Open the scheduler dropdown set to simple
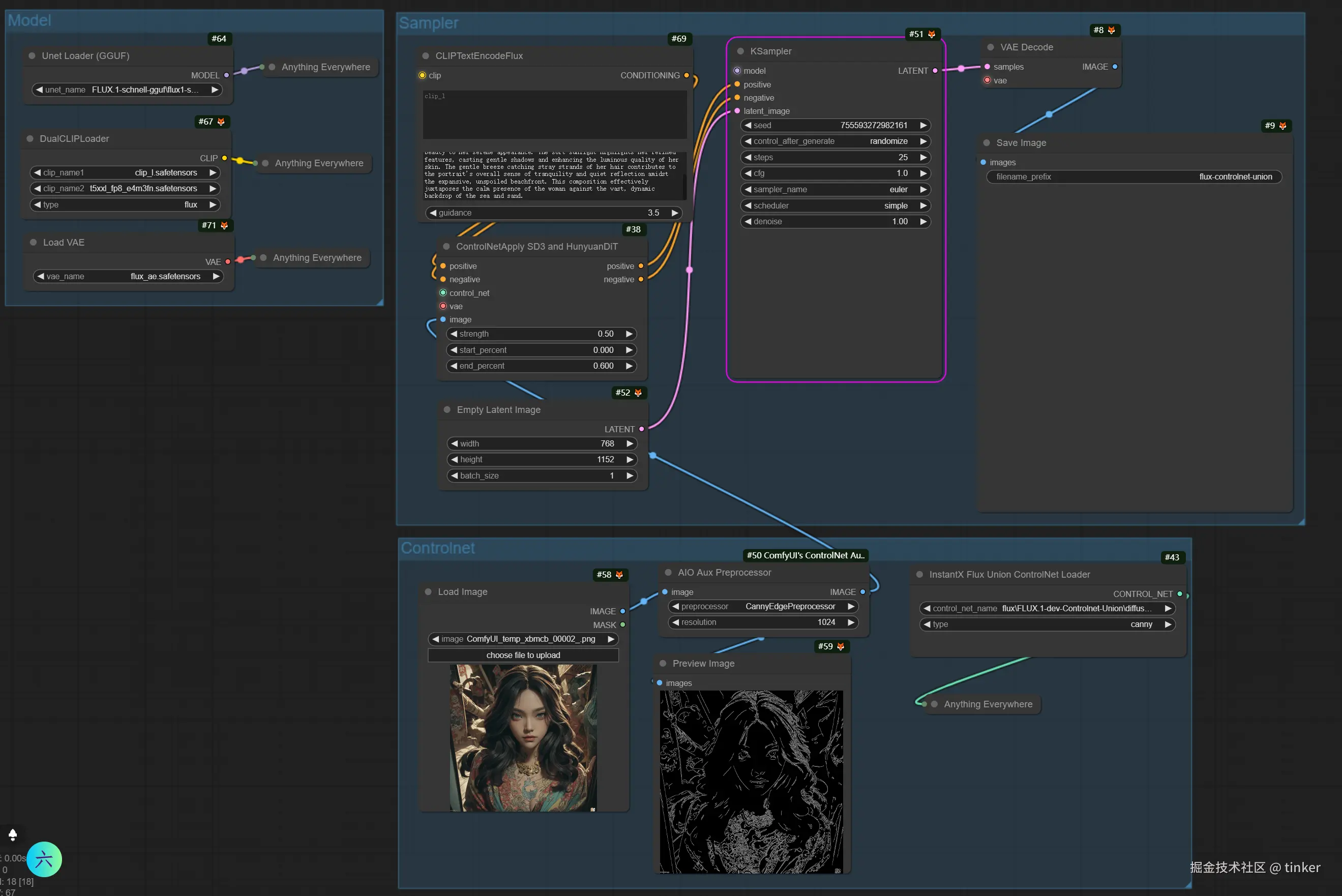 point(835,206)
